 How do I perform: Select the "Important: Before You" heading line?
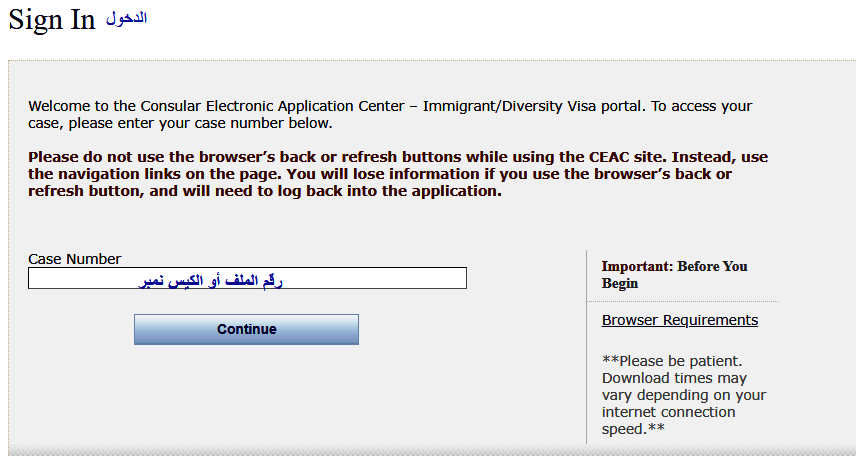(x=674, y=267)
